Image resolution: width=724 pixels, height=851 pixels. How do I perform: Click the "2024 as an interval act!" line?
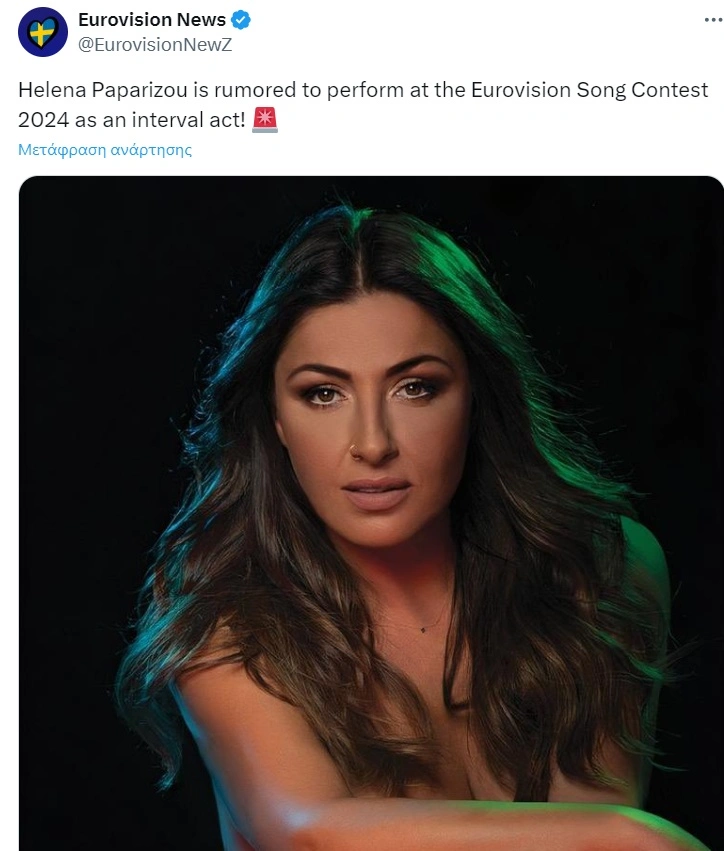click(132, 120)
